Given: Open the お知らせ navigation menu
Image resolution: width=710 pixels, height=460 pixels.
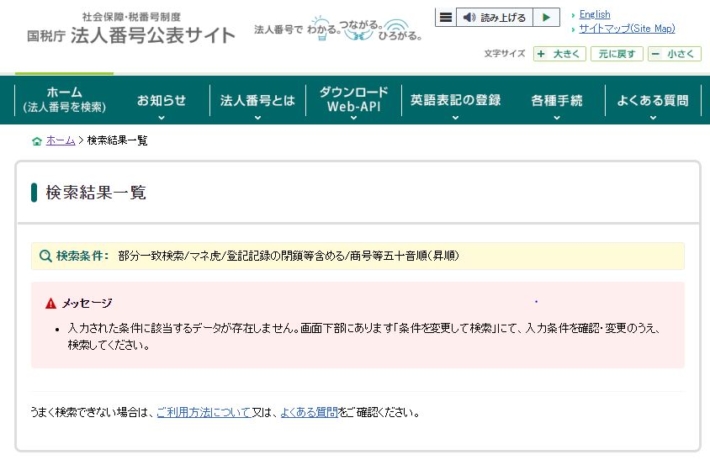Looking at the screenshot, I should (162, 100).
